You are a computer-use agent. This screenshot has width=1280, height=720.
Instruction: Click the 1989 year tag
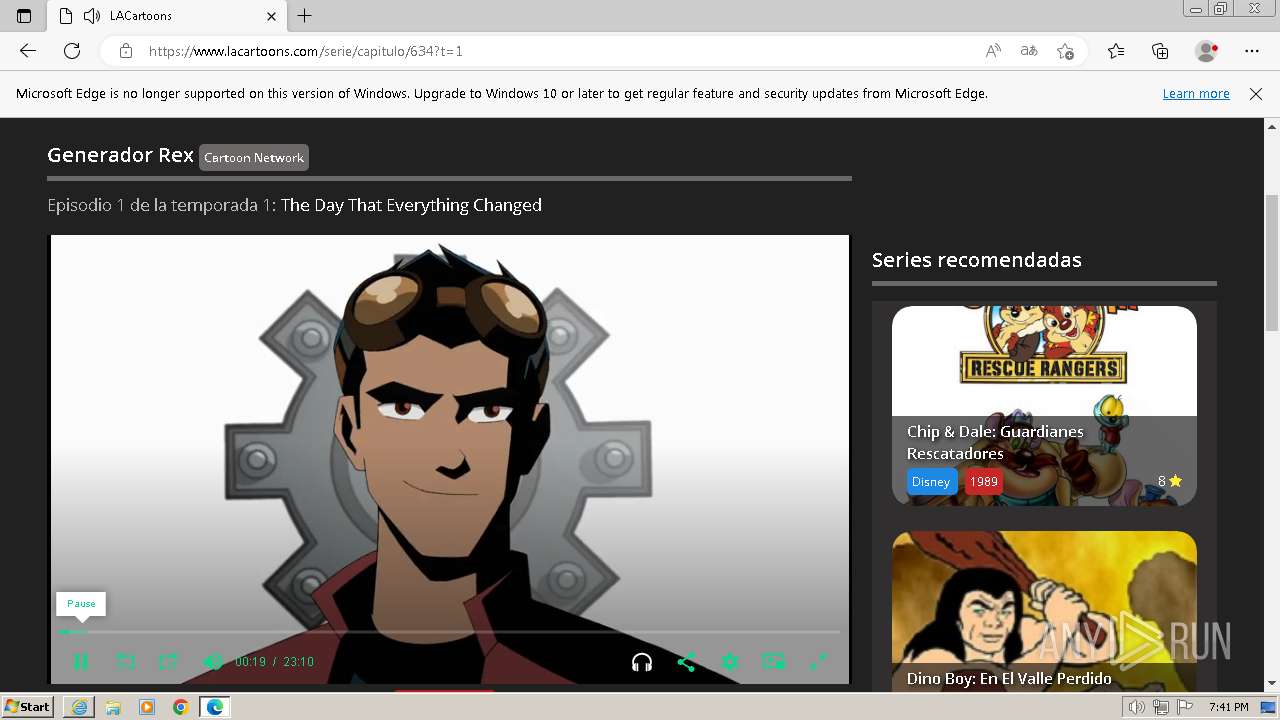coord(984,481)
